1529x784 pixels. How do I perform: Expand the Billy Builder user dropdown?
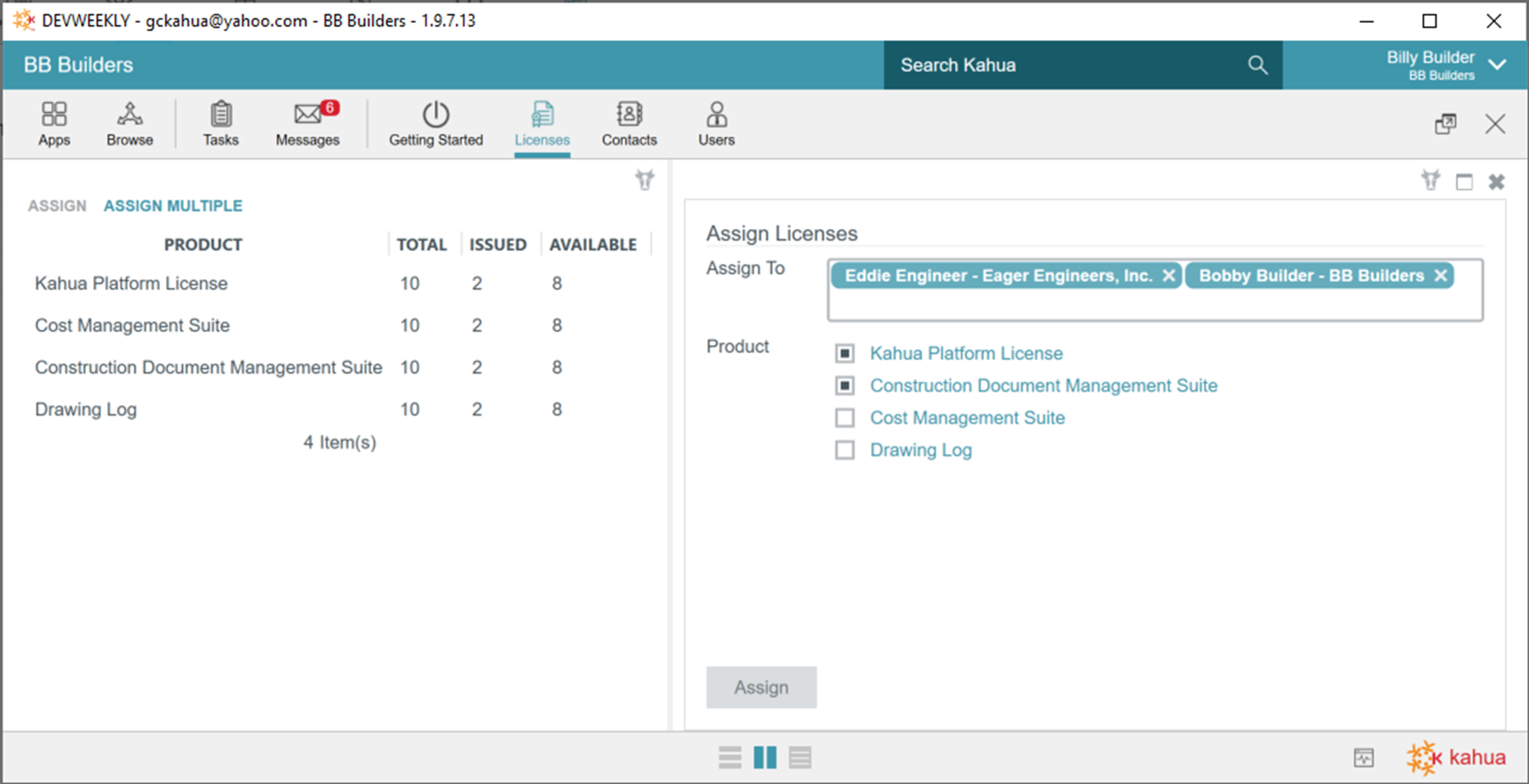point(1497,65)
